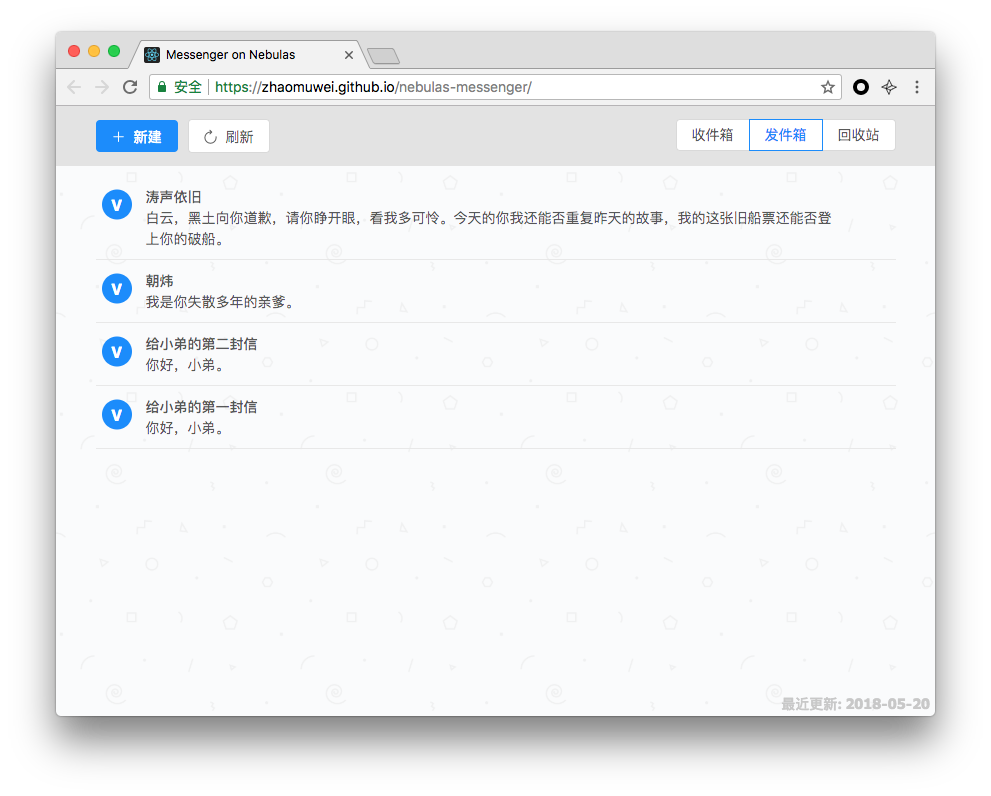991x796 pixels.
Task: Click the 新建 (new message) button
Action: [x=137, y=136]
